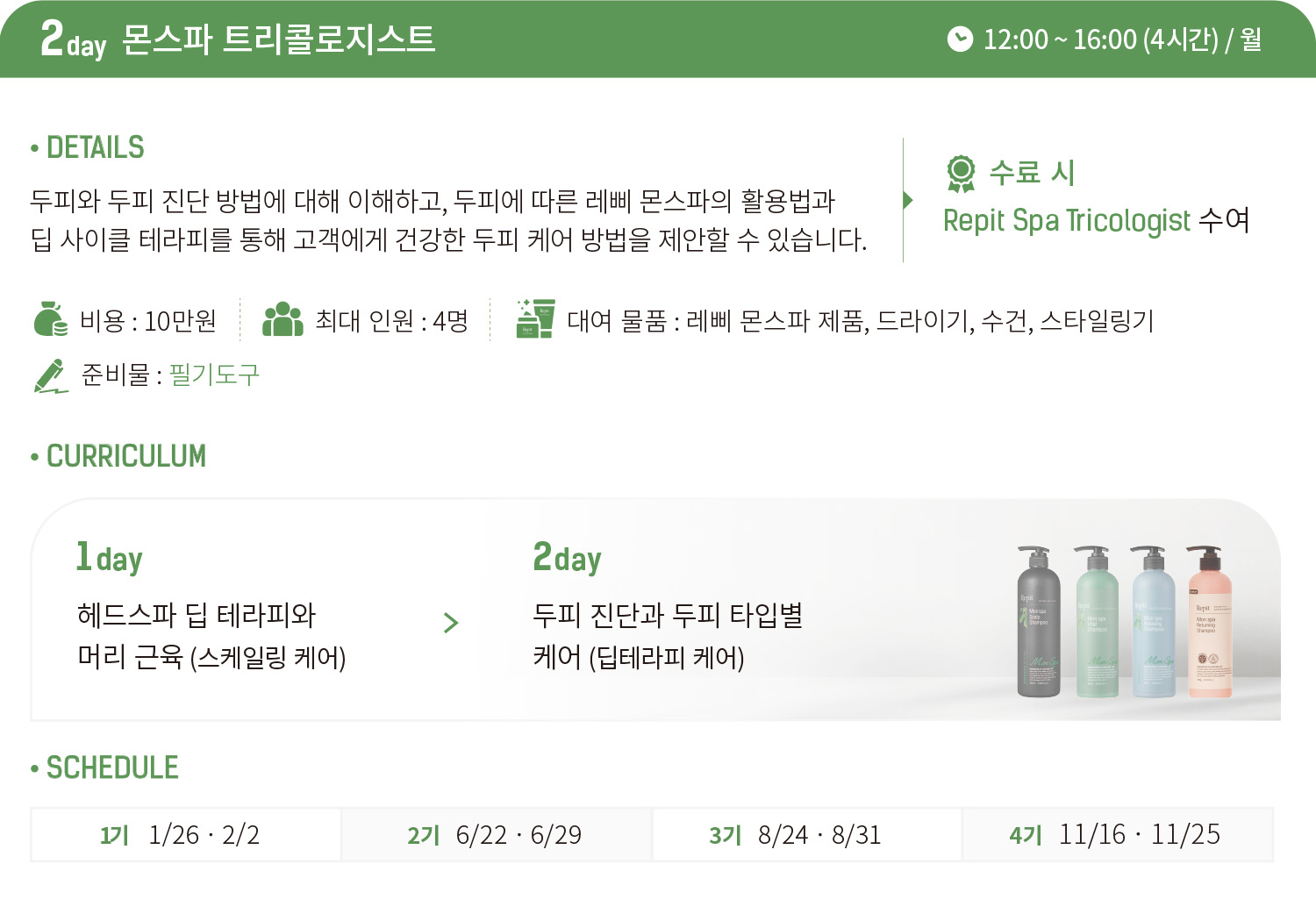Select the 3기 8/24 · 8/31 schedule

pyautogui.click(x=807, y=834)
